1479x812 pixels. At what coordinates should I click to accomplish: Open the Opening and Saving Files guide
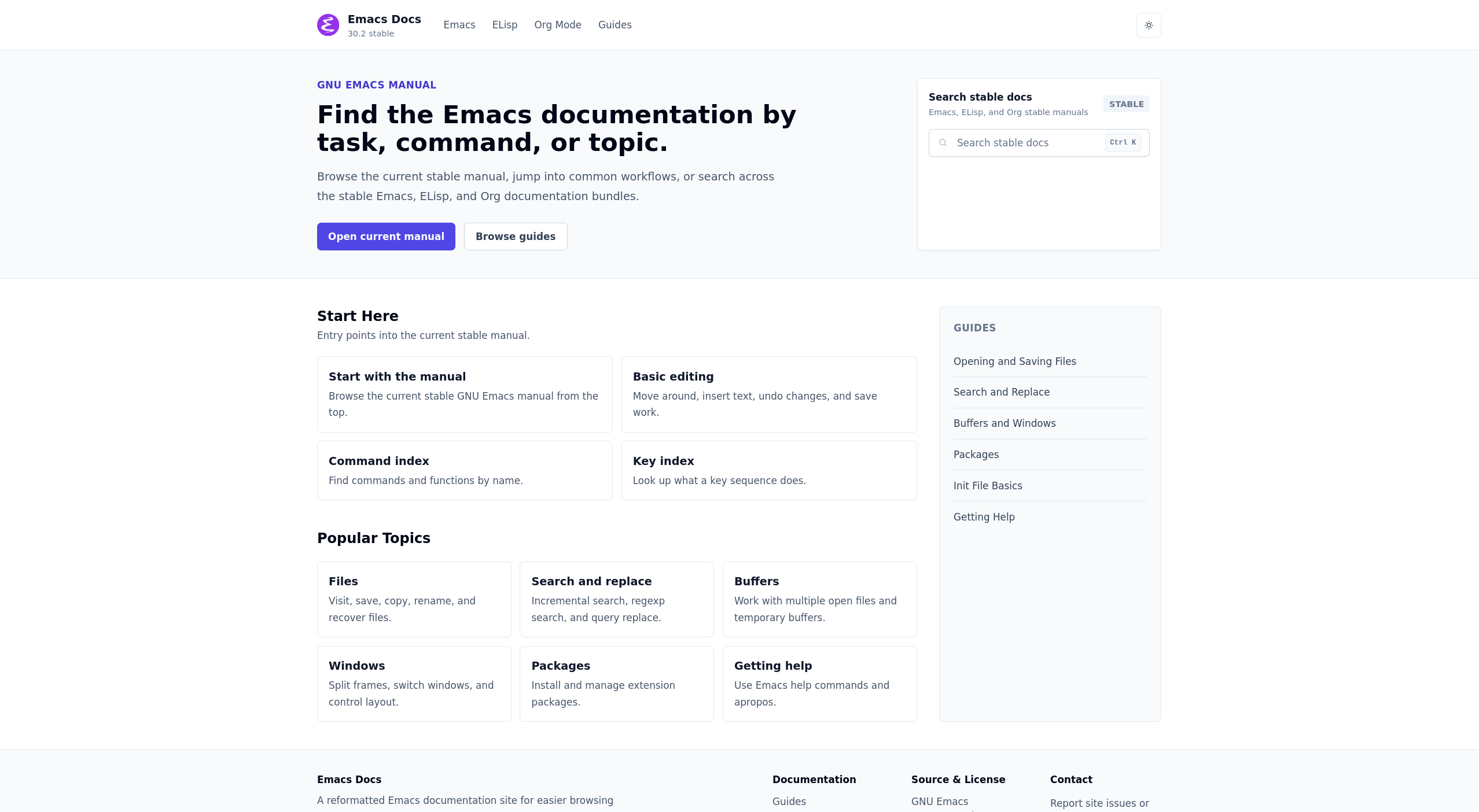[x=1015, y=361]
